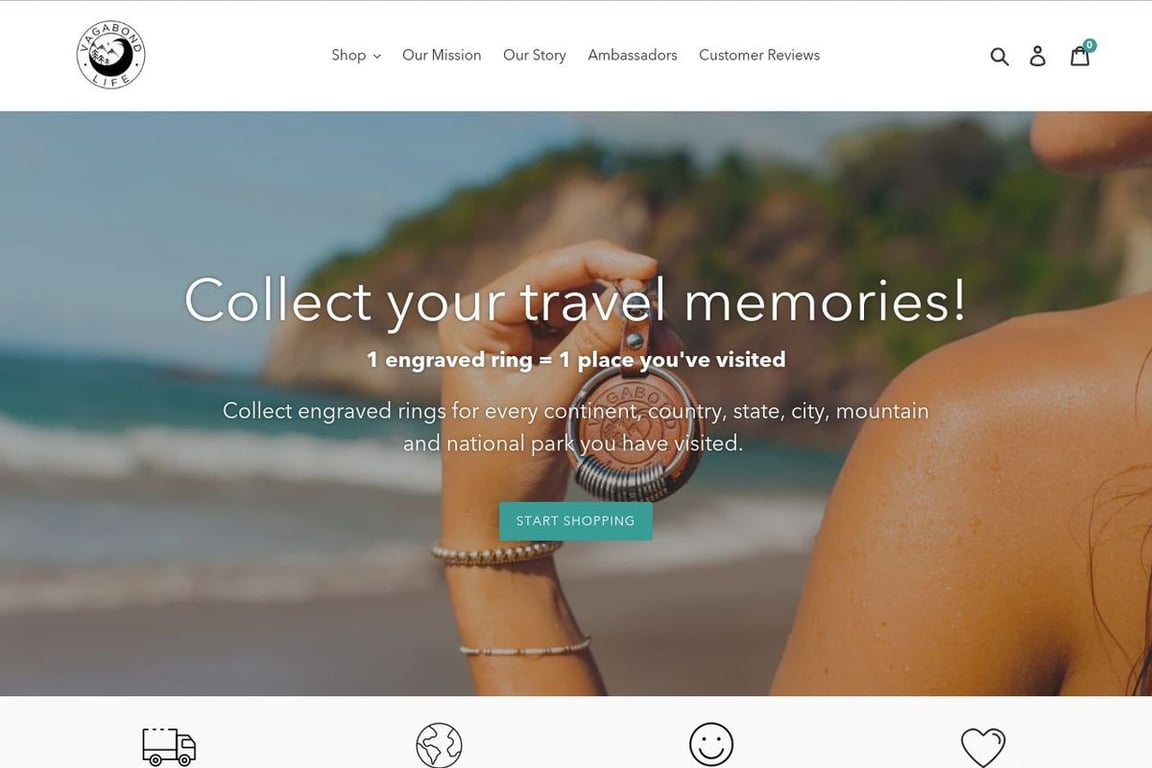Click the cart item count badge

1090,45
